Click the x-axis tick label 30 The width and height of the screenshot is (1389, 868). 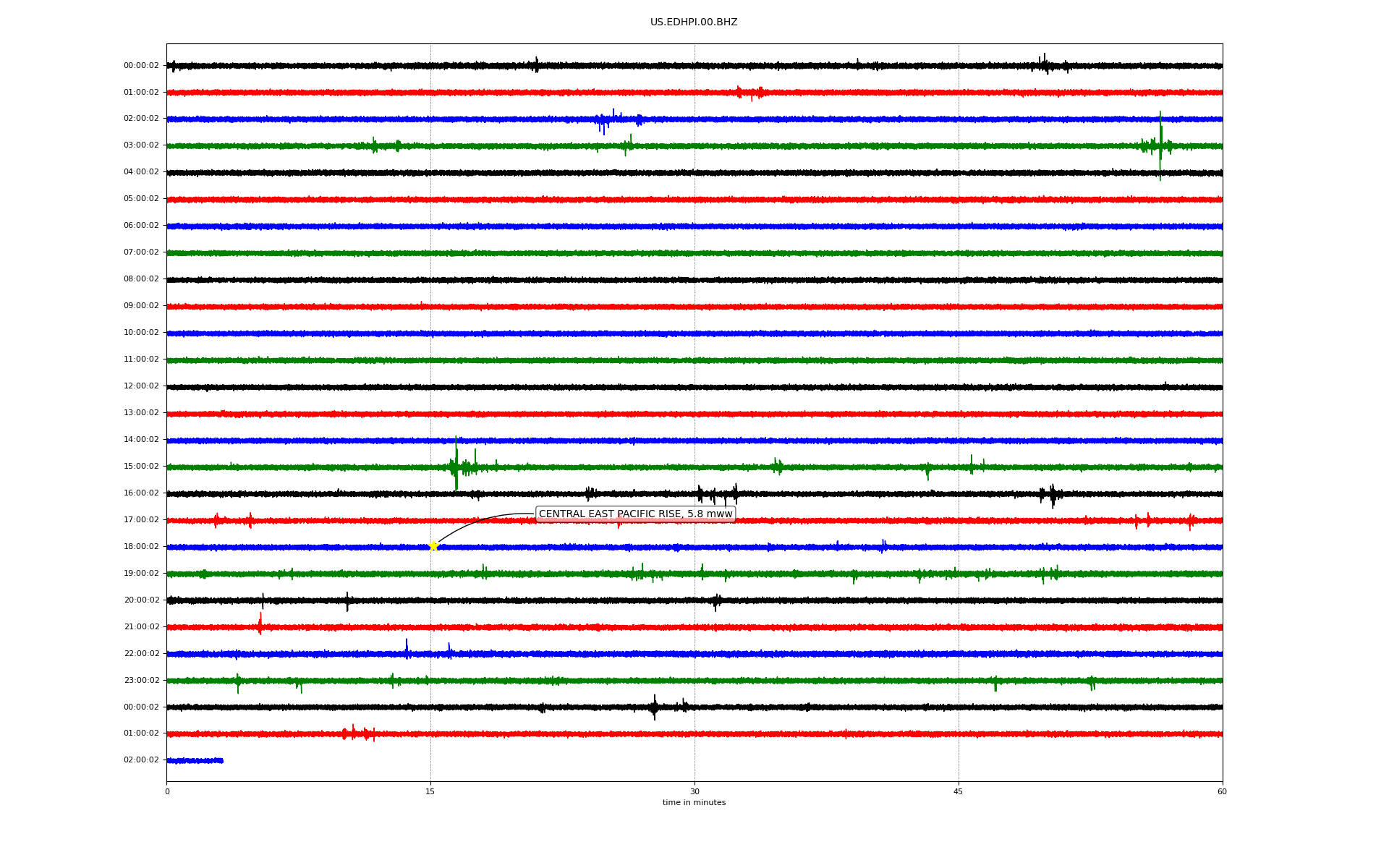point(694,792)
